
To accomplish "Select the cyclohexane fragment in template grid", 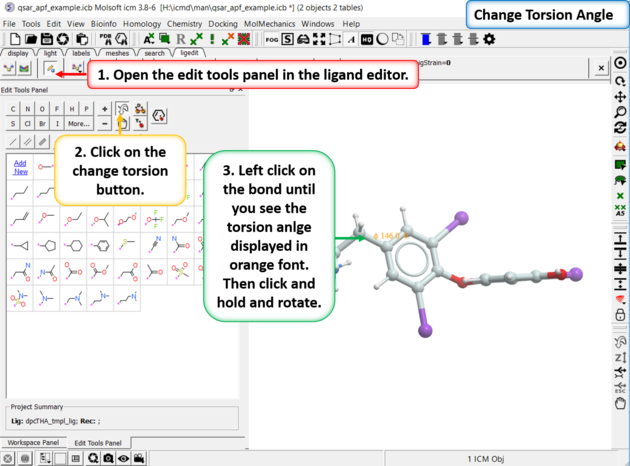I will click(x=73, y=245).
